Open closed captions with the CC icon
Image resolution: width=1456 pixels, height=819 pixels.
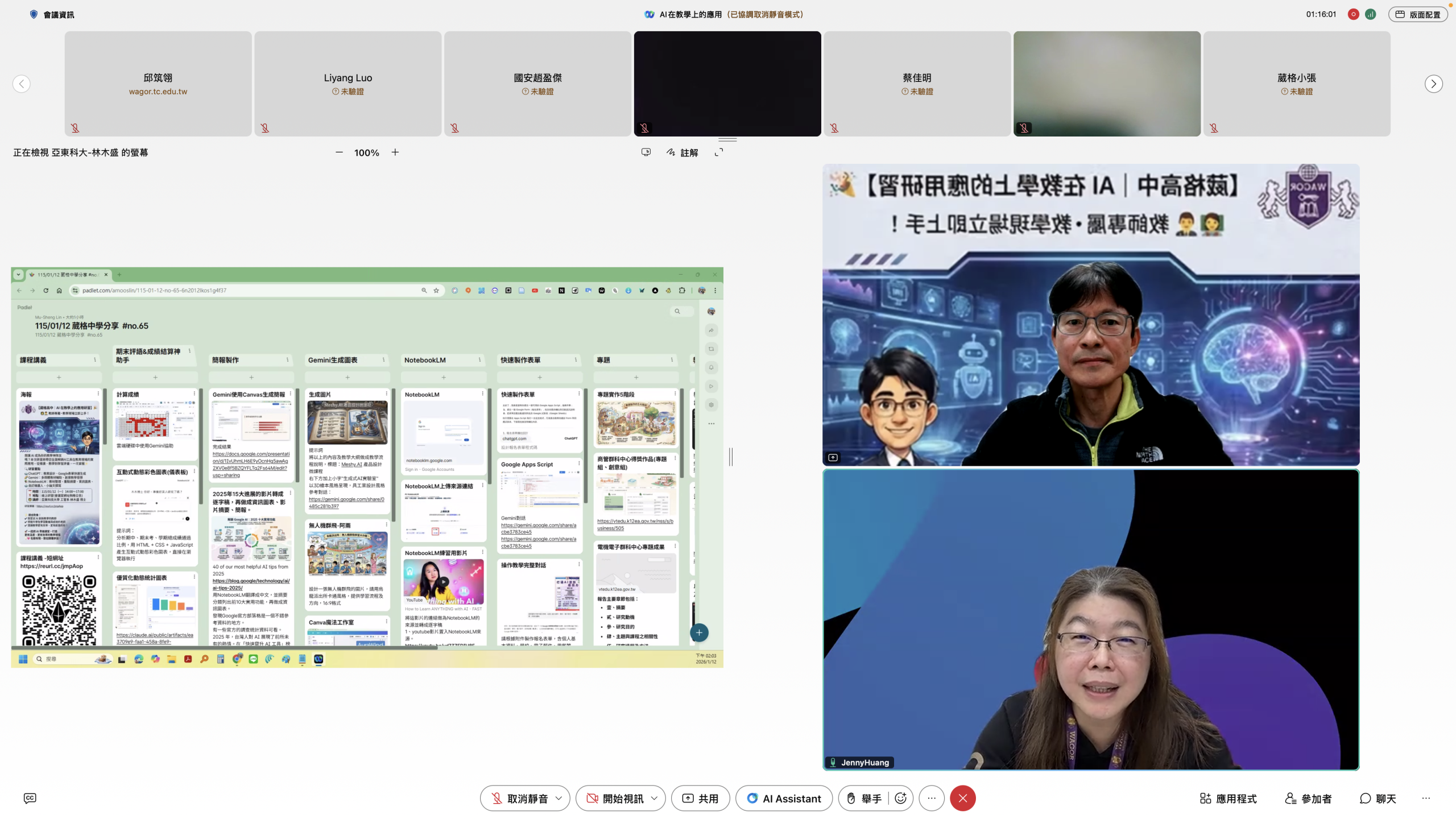[30, 798]
